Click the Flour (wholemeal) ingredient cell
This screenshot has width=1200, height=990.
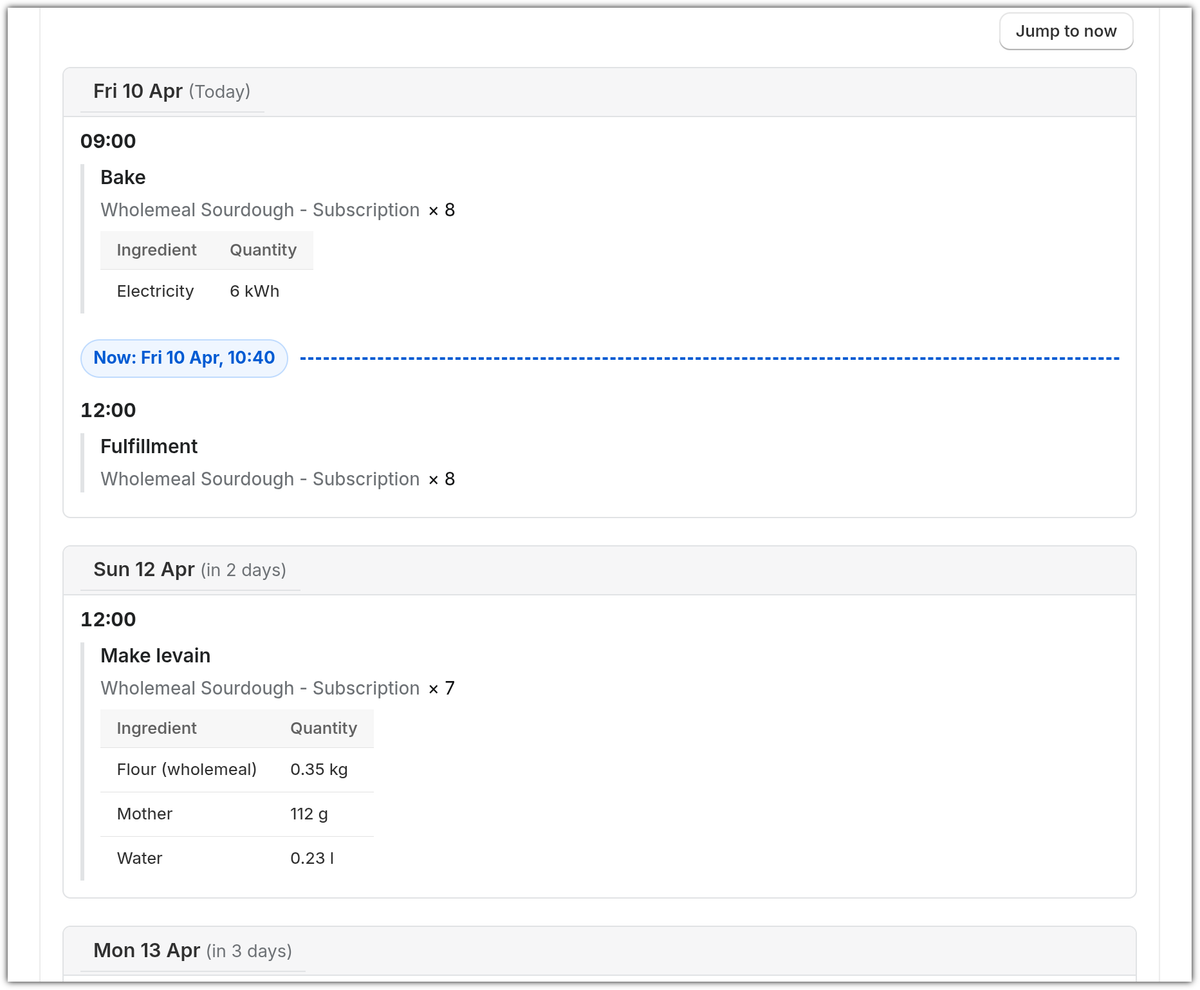(187, 769)
